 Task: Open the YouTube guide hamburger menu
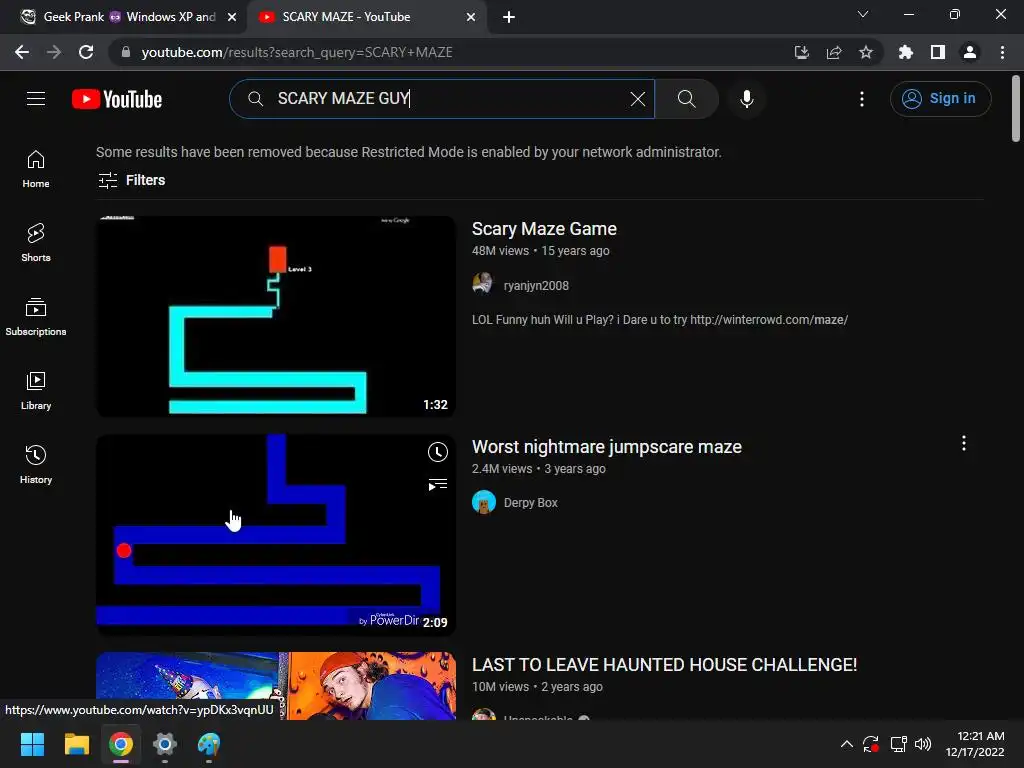point(36,99)
